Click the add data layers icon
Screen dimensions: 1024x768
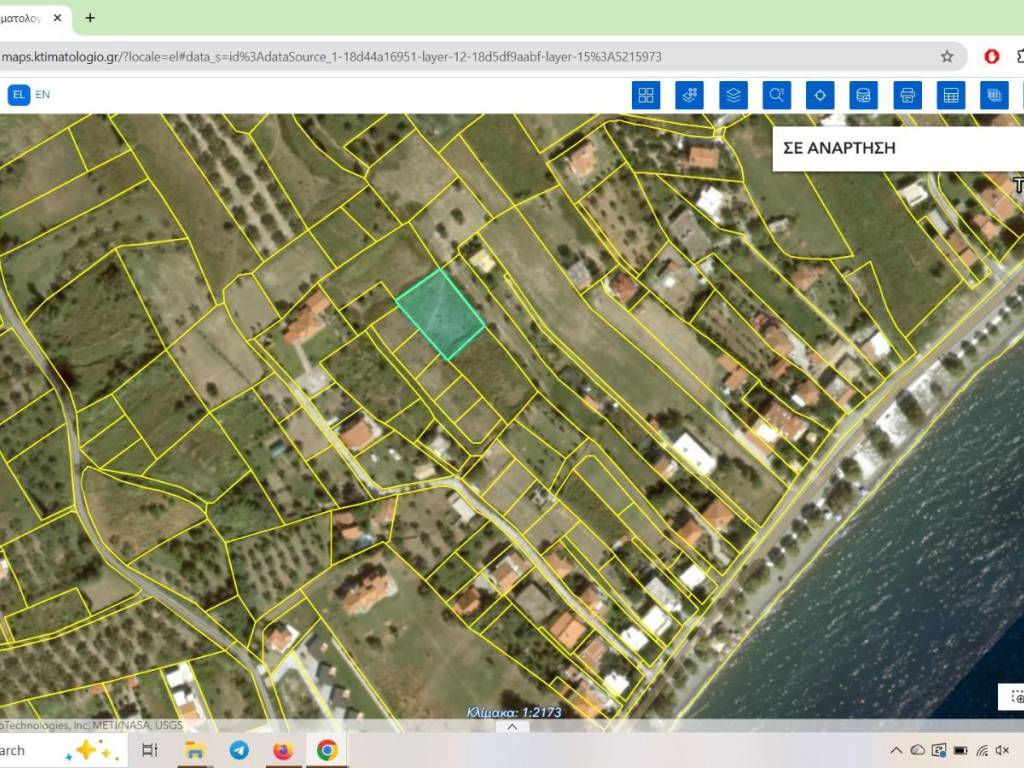(x=690, y=95)
